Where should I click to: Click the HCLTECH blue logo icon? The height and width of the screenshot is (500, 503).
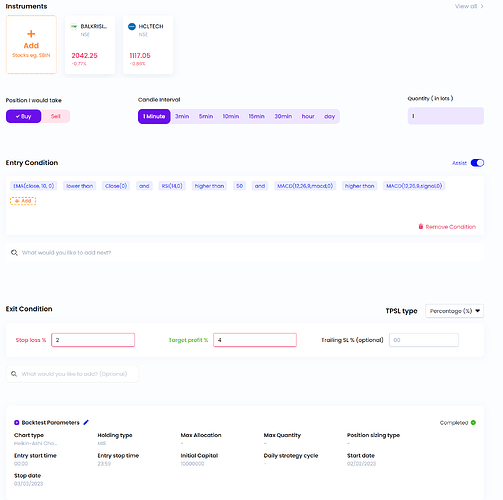coord(132,26)
